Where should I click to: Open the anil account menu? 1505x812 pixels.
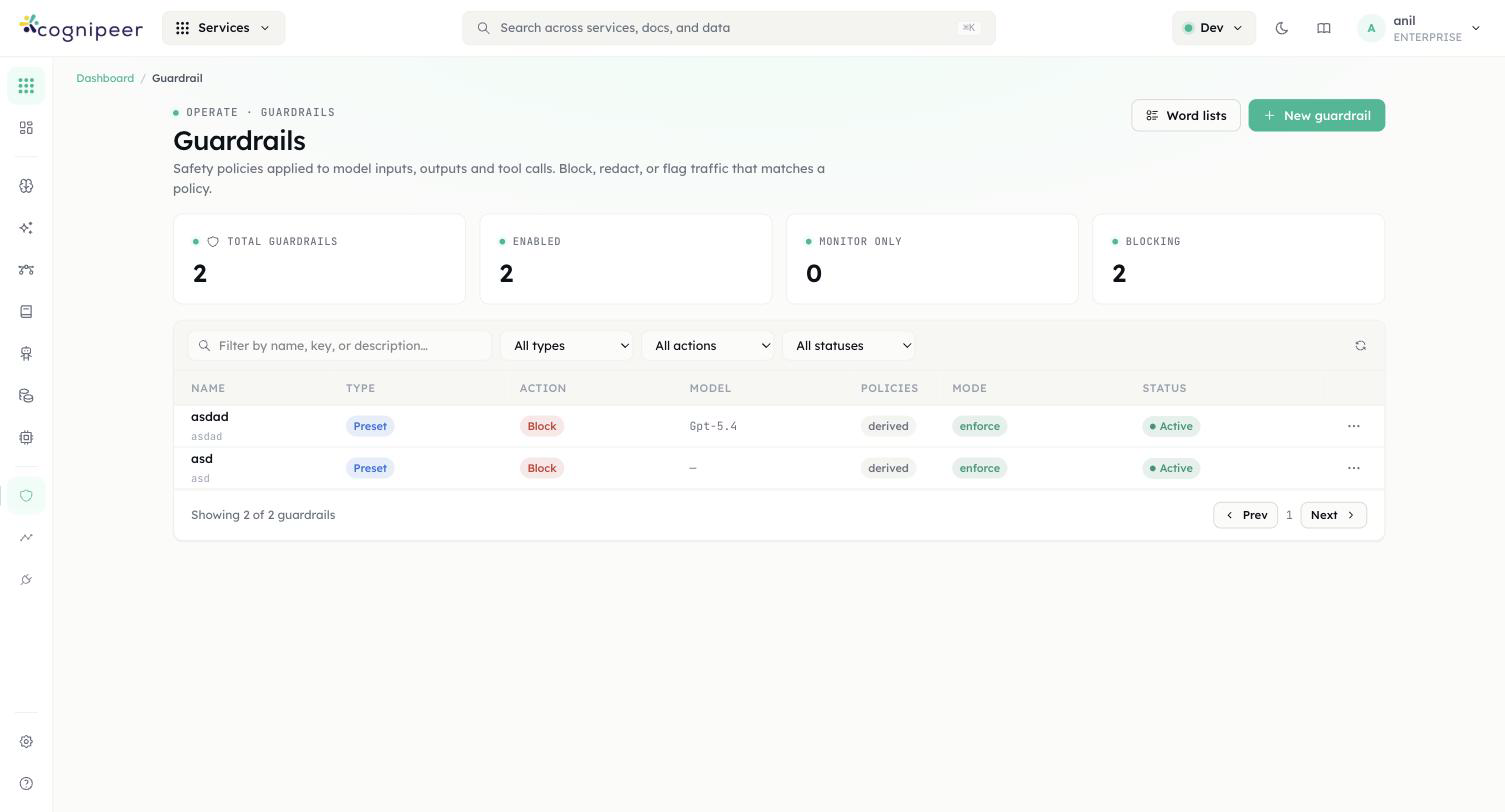[1420, 28]
